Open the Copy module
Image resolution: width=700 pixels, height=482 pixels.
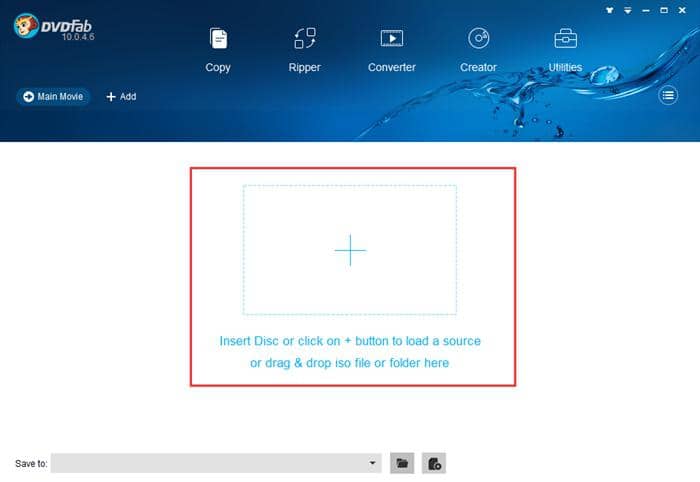pyautogui.click(x=218, y=49)
